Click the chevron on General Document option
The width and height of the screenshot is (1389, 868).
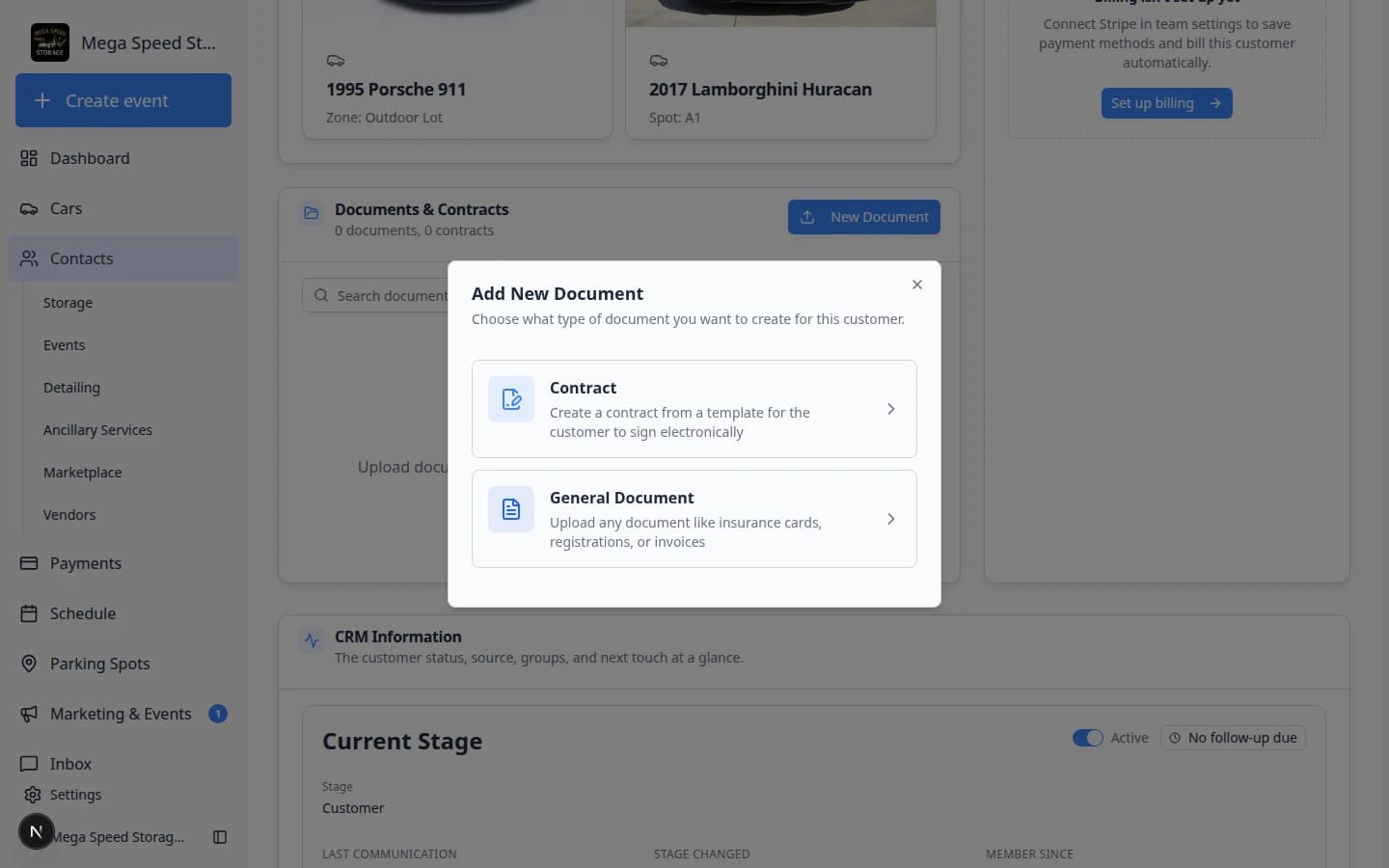point(891,519)
